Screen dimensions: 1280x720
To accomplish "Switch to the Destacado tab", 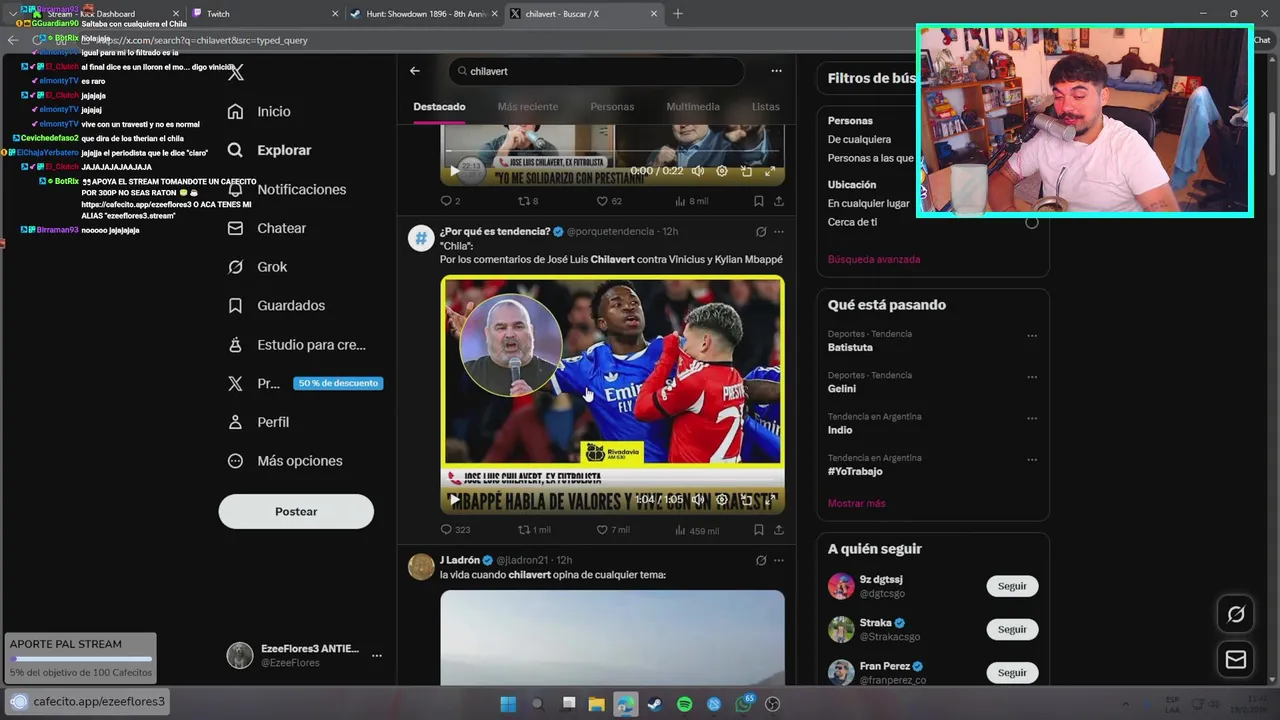I will [x=439, y=107].
